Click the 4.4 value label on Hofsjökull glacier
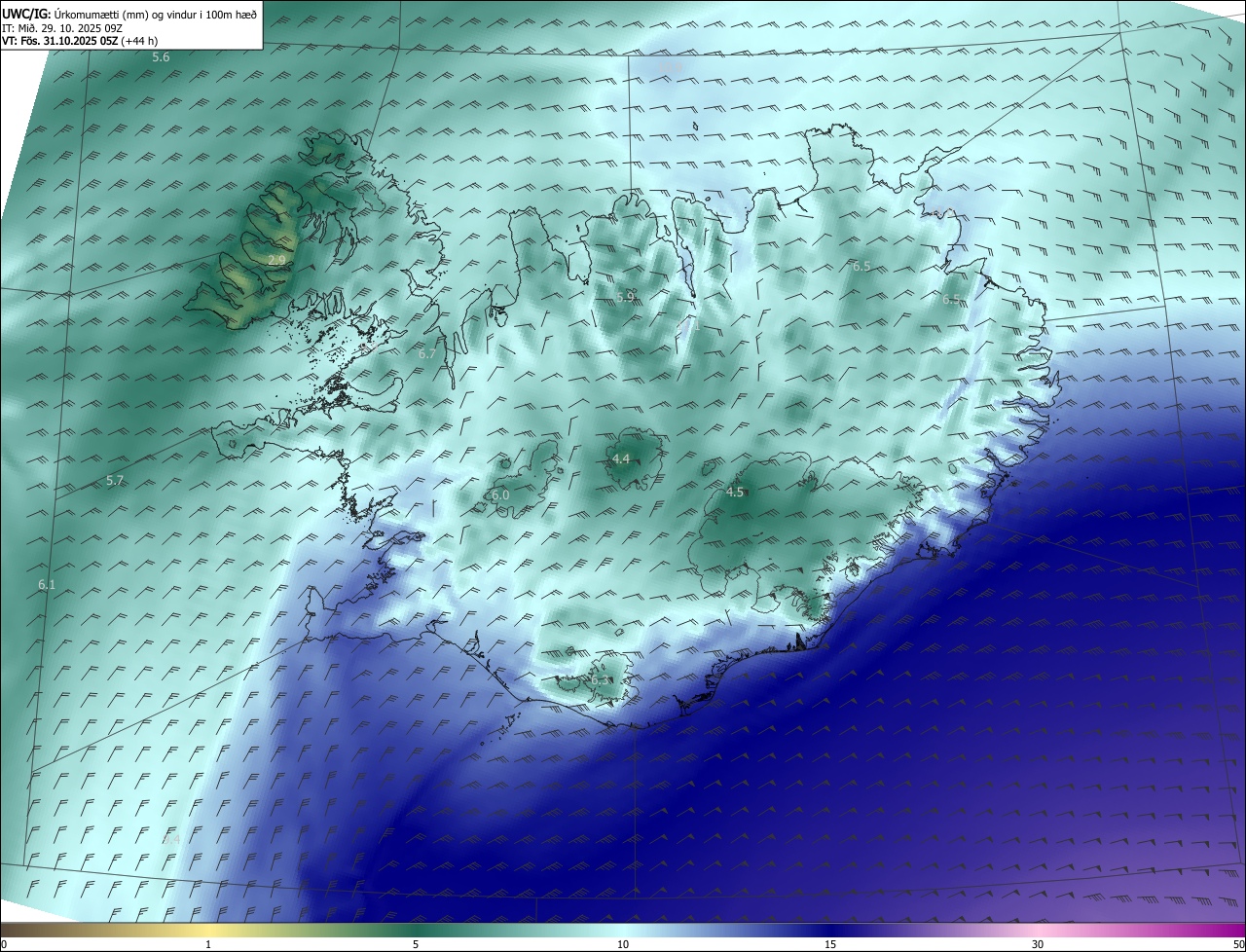The height and width of the screenshot is (952, 1246). click(x=621, y=458)
